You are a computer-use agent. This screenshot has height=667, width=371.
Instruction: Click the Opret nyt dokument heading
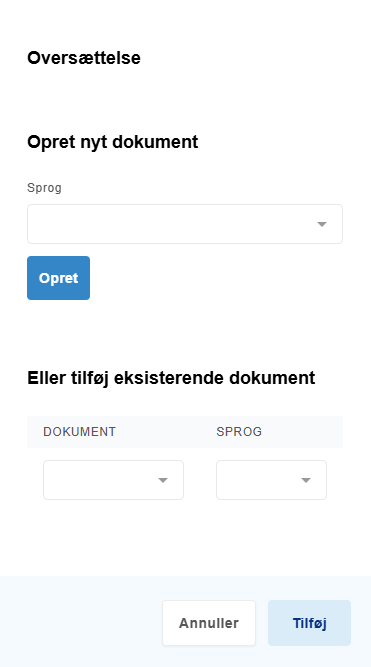113,142
